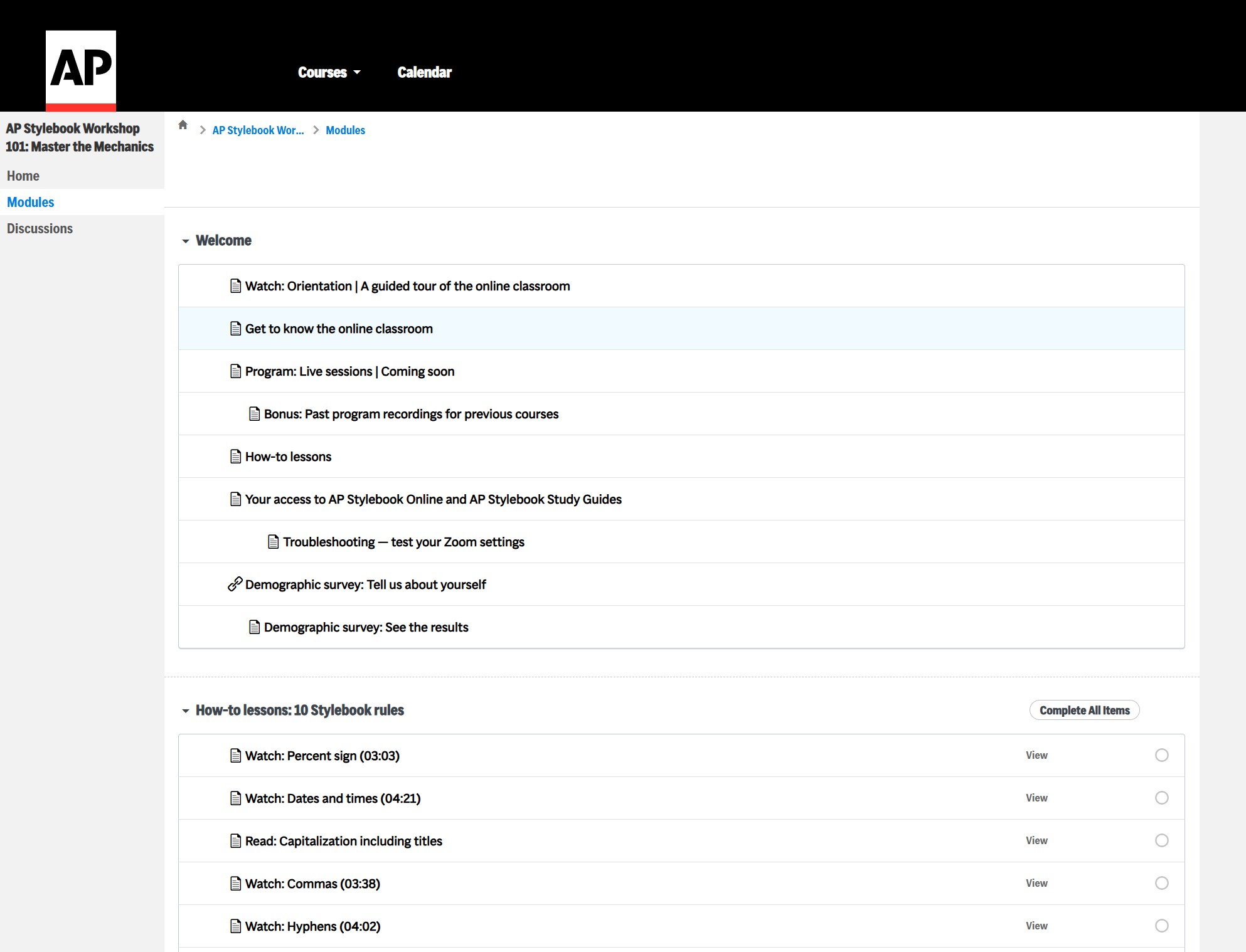Mark Read: Capitalization completion circle

(x=1162, y=840)
